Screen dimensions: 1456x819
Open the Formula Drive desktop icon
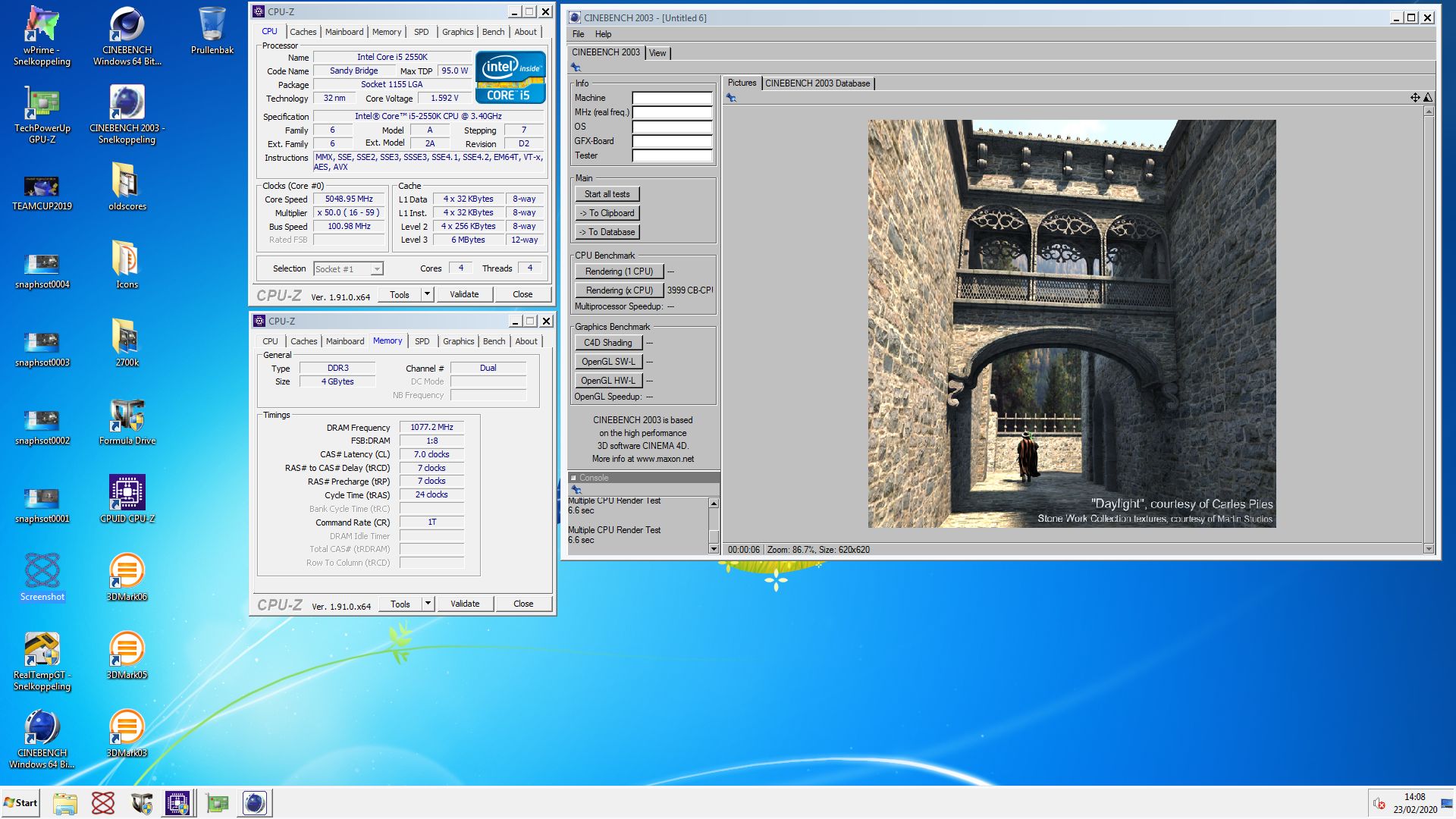pos(127,421)
